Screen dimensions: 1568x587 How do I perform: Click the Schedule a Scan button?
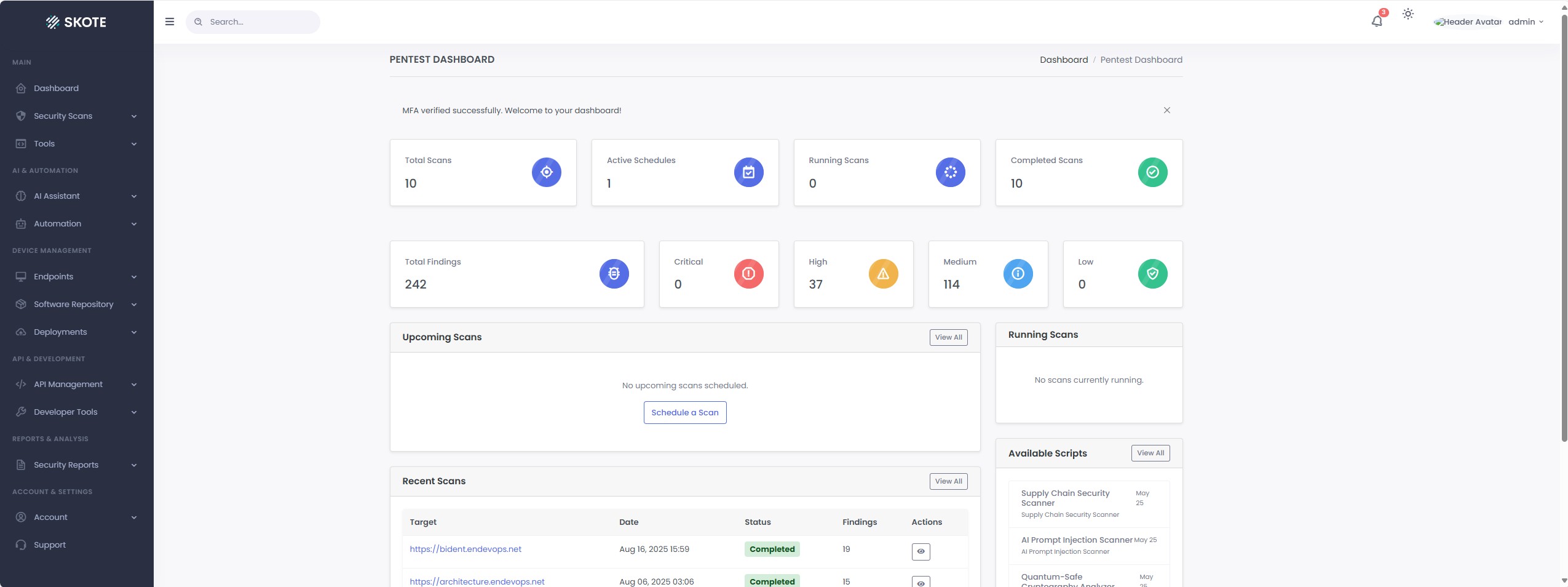pos(684,412)
